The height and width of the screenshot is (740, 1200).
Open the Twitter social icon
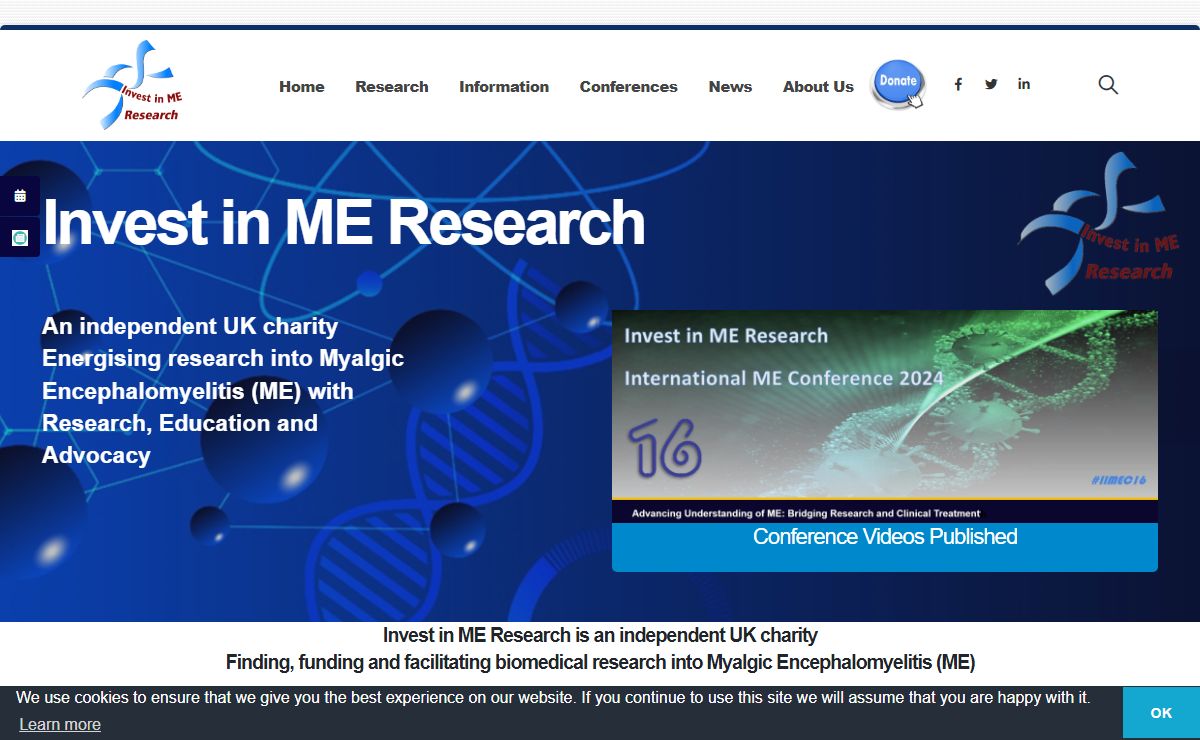pyautogui.click(x=991, y=84)
